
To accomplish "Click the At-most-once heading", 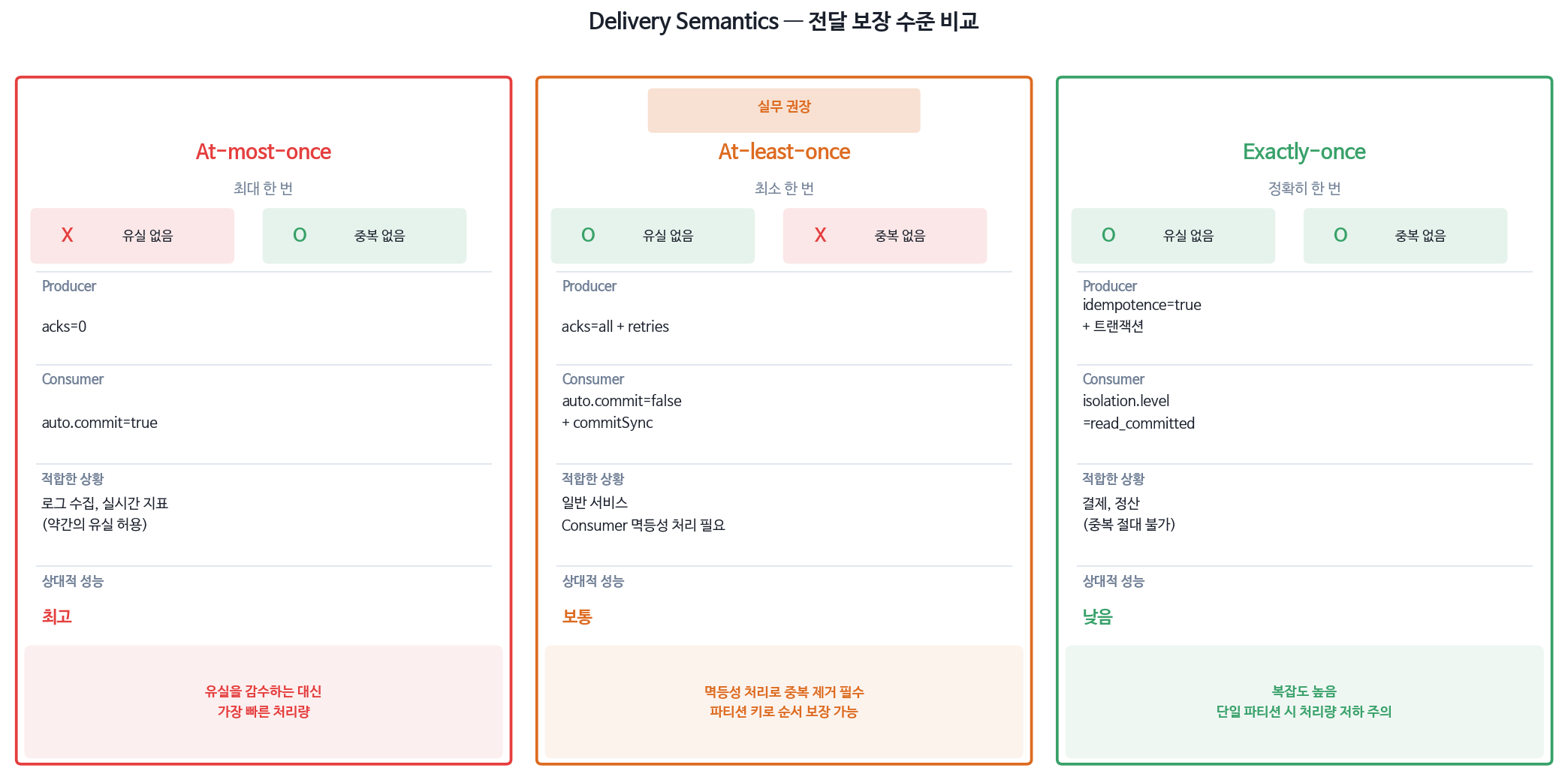I will pyautogui.click(x=264, y=152).
